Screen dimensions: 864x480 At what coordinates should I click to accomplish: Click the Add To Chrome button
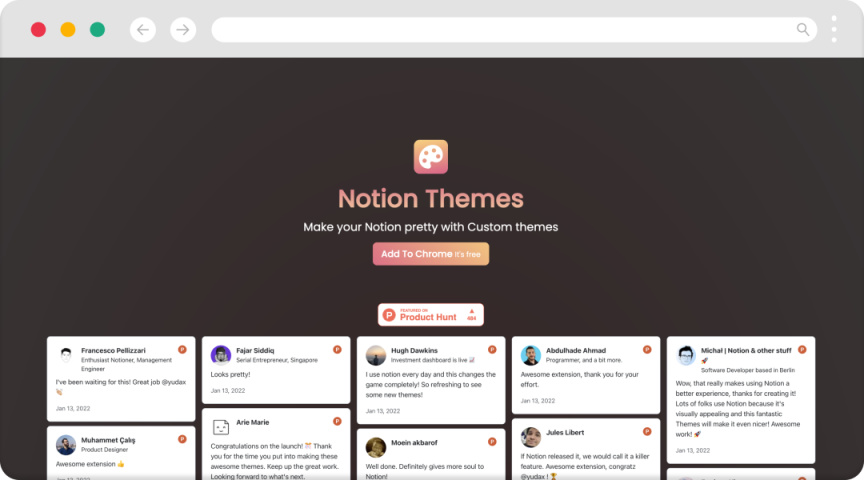pos(431,254)
